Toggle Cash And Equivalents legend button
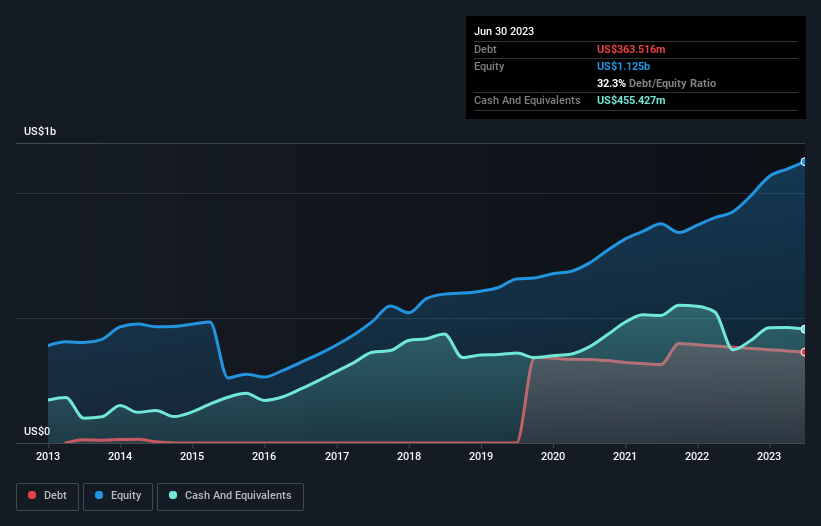Image resolution: width=821 pixels, height=526 pixels. 230,496
